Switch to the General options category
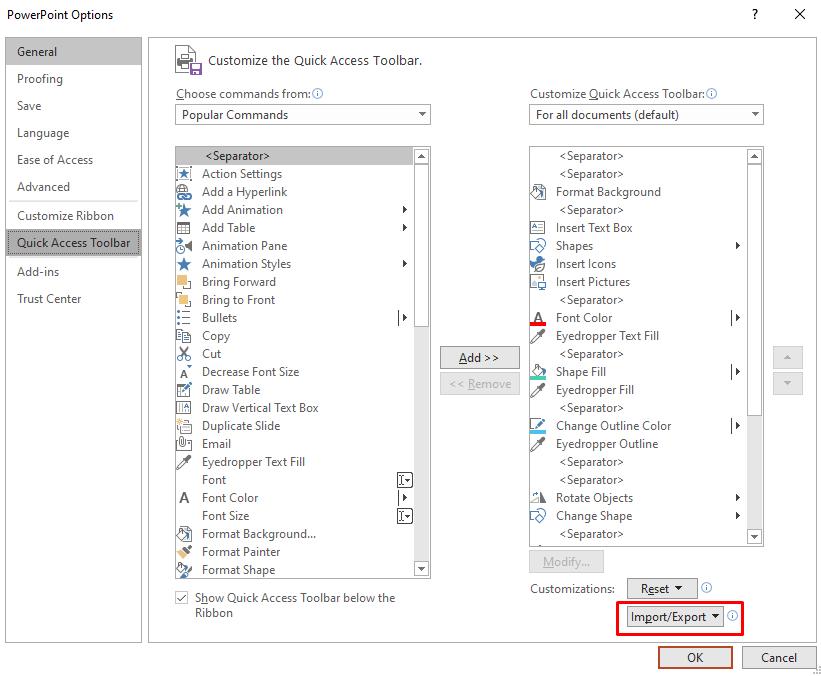 pyautogui.click(x=73, y=51)
